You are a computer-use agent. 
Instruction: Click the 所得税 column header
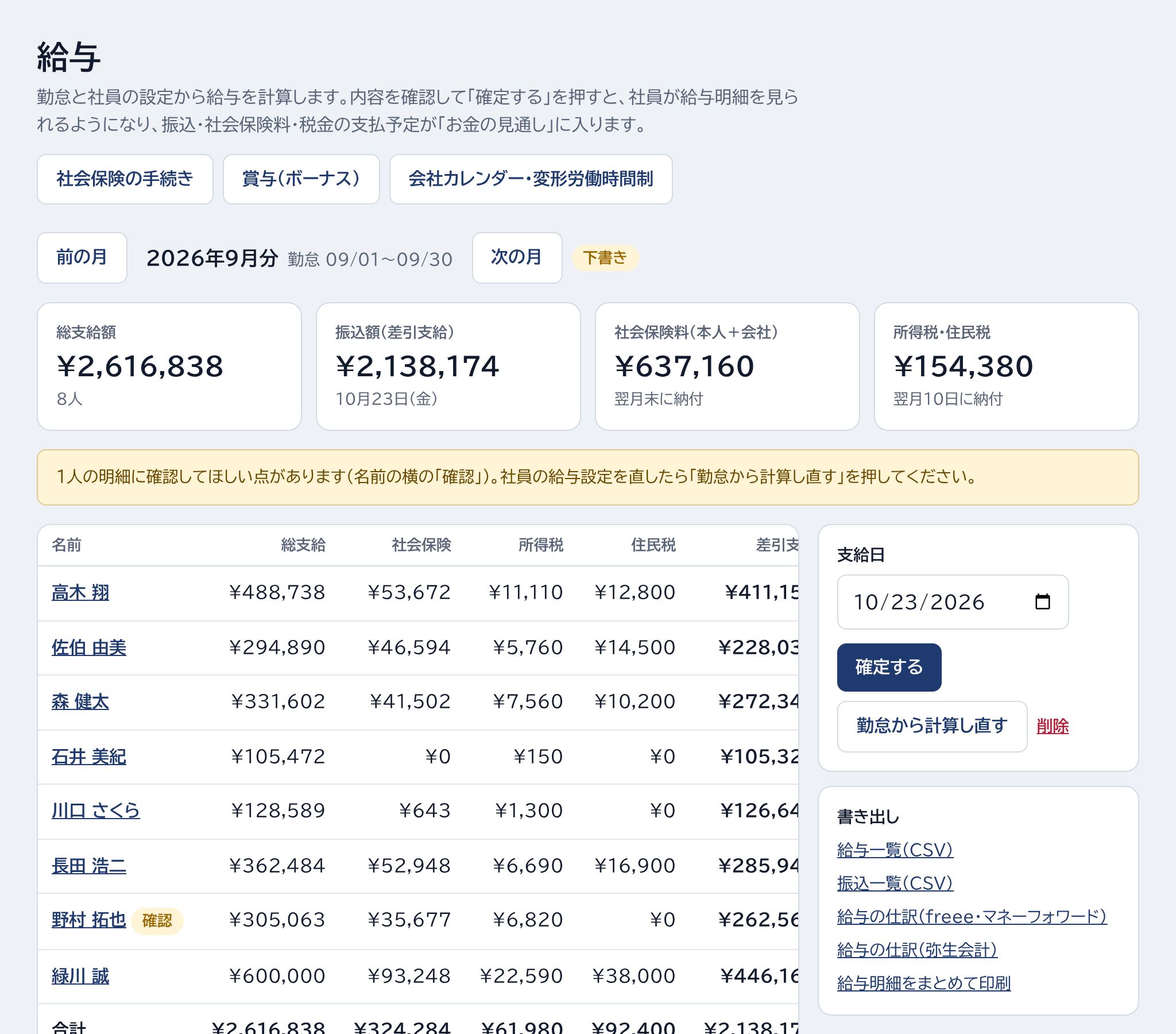(x=540, y=545)
